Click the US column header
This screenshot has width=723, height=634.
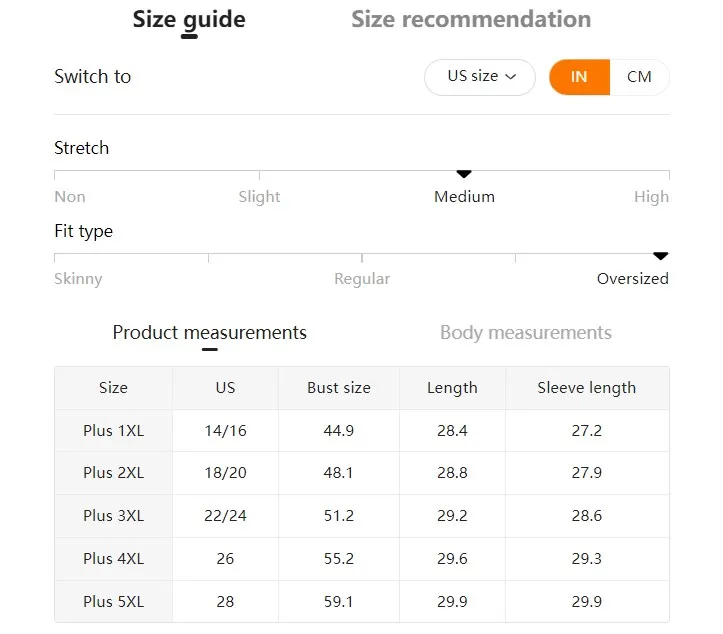225,388
